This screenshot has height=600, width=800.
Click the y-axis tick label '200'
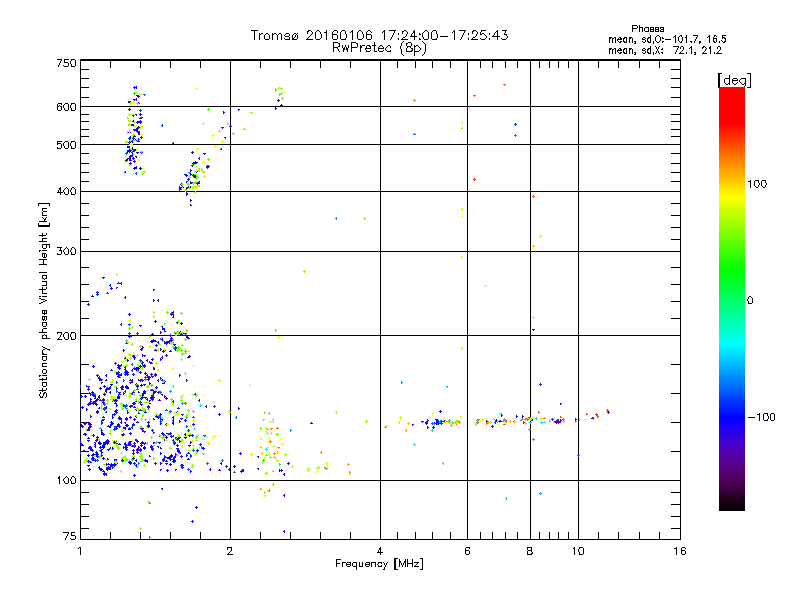[66, 336]
